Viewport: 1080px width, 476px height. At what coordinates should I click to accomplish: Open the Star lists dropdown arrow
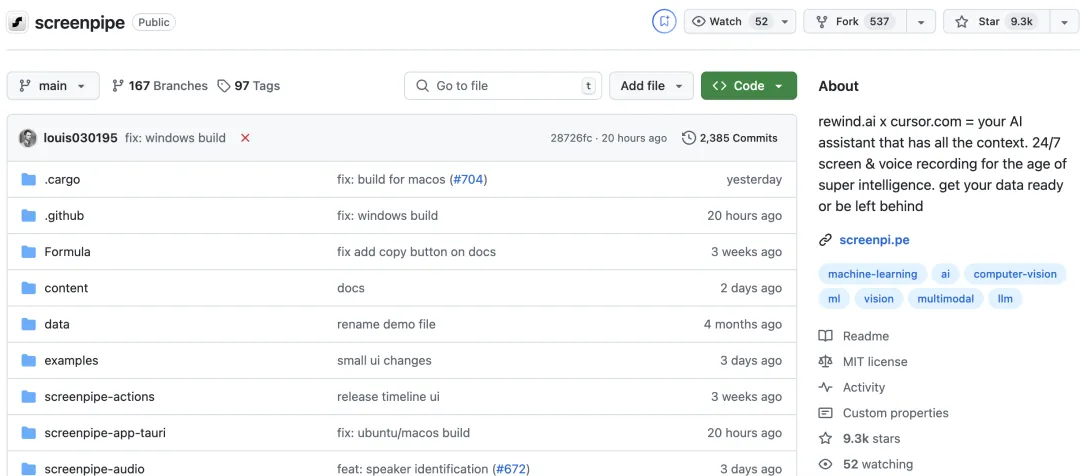coord(1063,22)
